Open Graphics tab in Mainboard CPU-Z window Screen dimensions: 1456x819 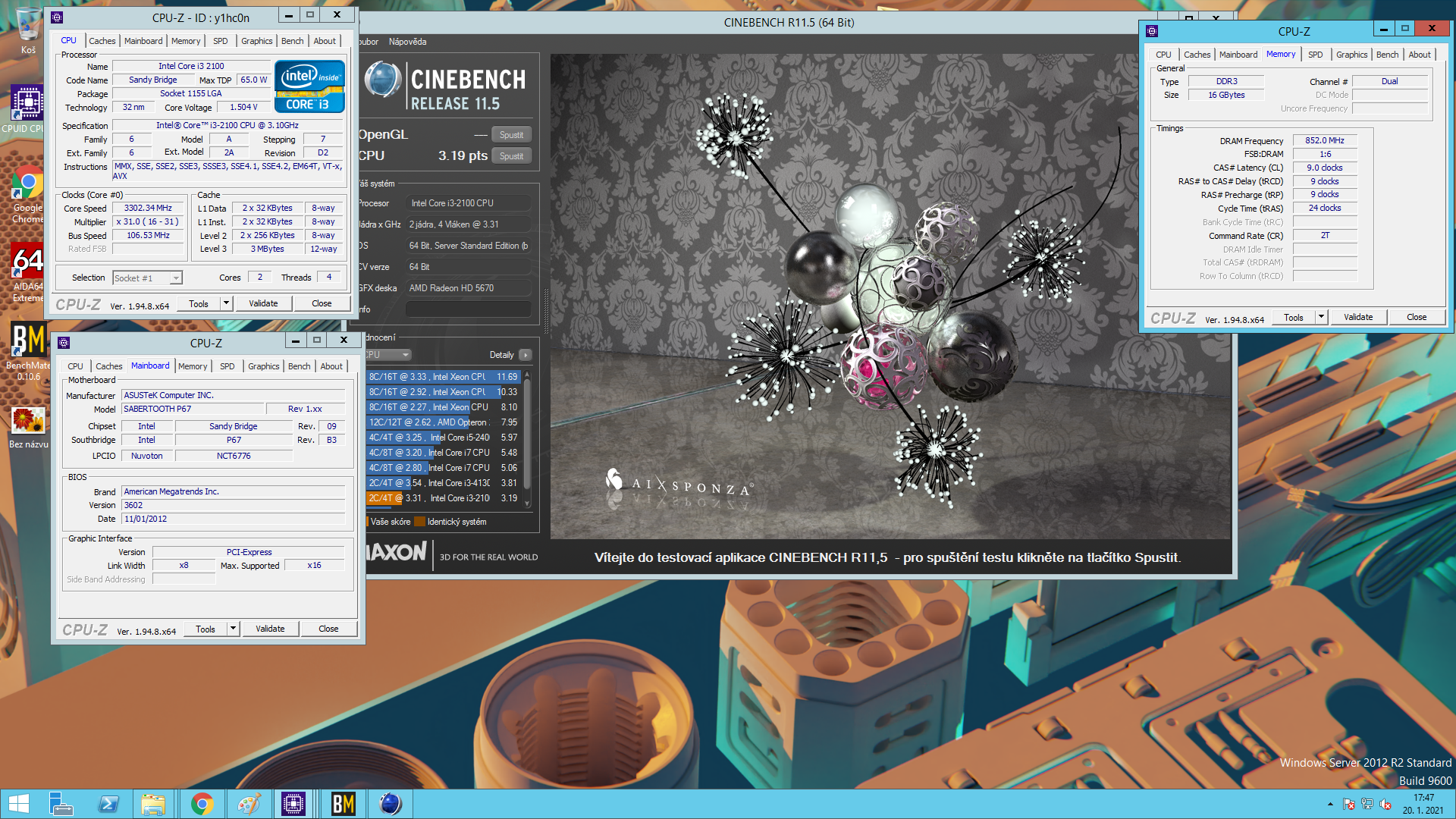[263, 366]
